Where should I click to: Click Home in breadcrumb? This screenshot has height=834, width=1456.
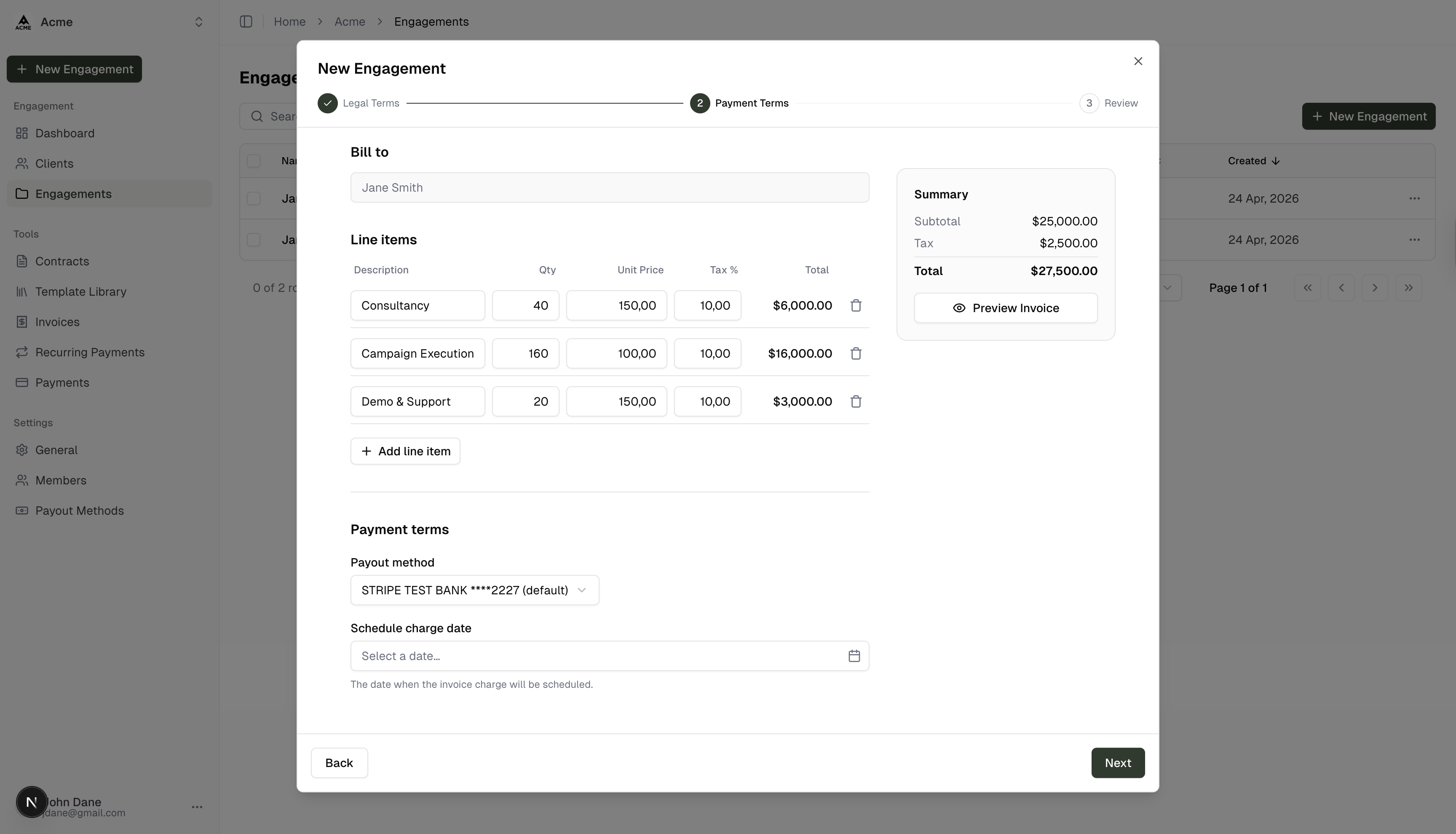289,22
